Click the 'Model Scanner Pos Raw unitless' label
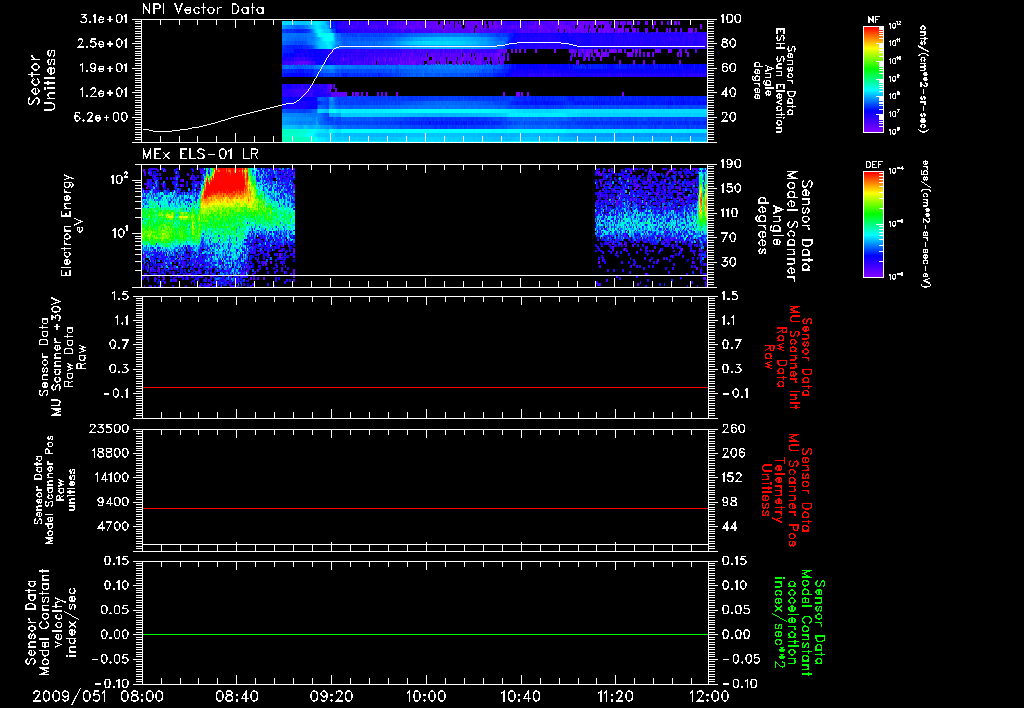The image size is (1024, 708). click(60, 490)
